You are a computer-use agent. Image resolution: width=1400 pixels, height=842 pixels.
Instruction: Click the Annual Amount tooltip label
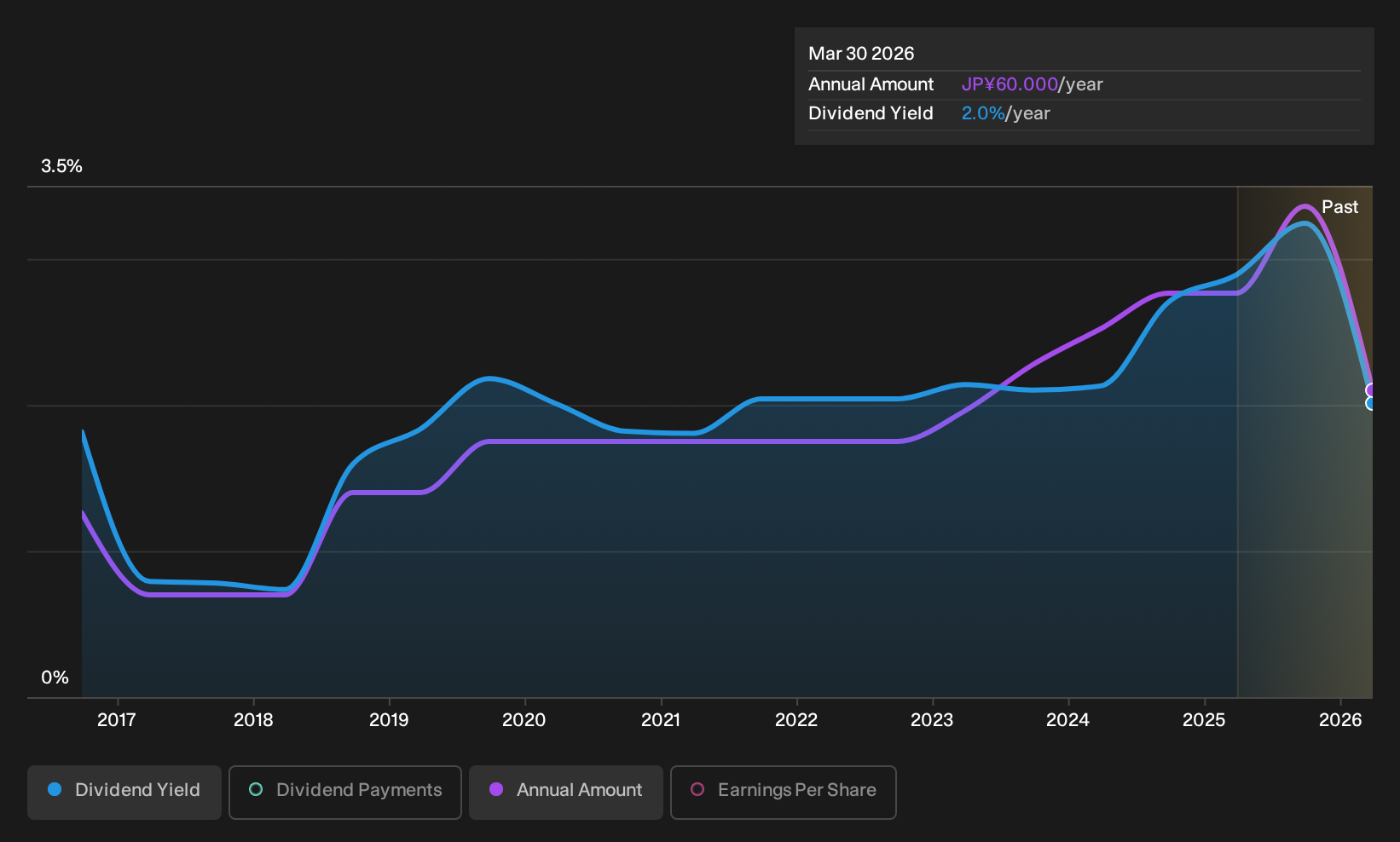[x=871, y=84]
